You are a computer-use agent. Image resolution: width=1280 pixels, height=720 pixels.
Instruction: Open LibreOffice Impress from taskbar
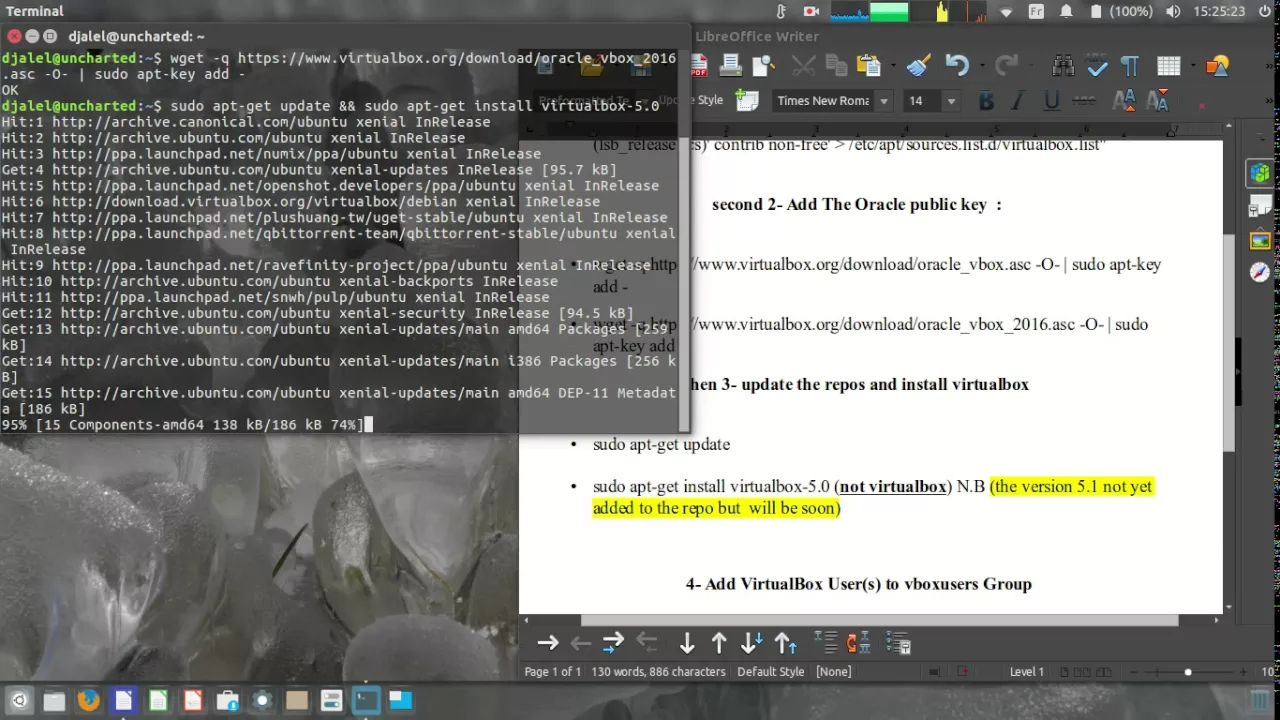coord(193,700)
